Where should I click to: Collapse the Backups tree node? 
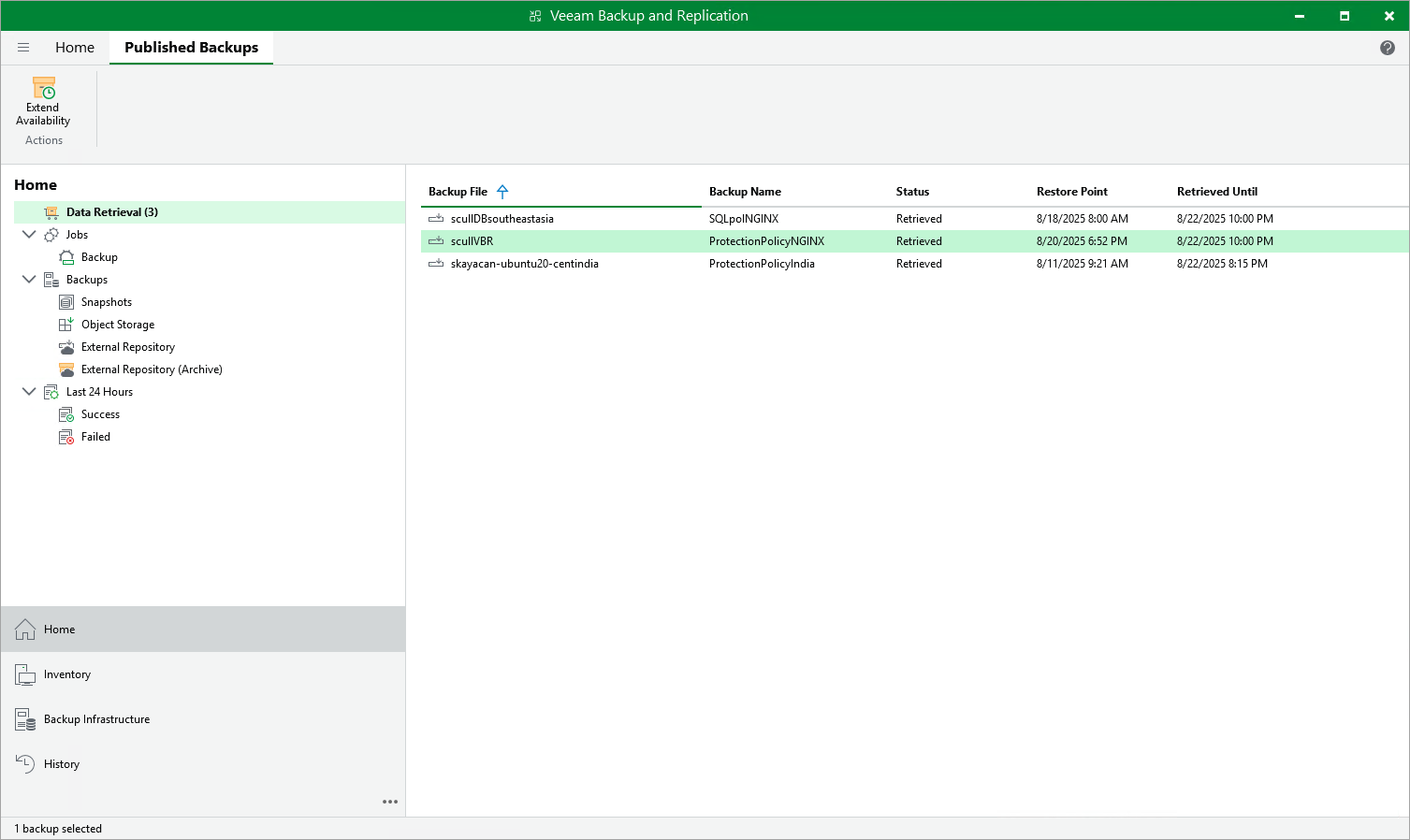[29, 280]
